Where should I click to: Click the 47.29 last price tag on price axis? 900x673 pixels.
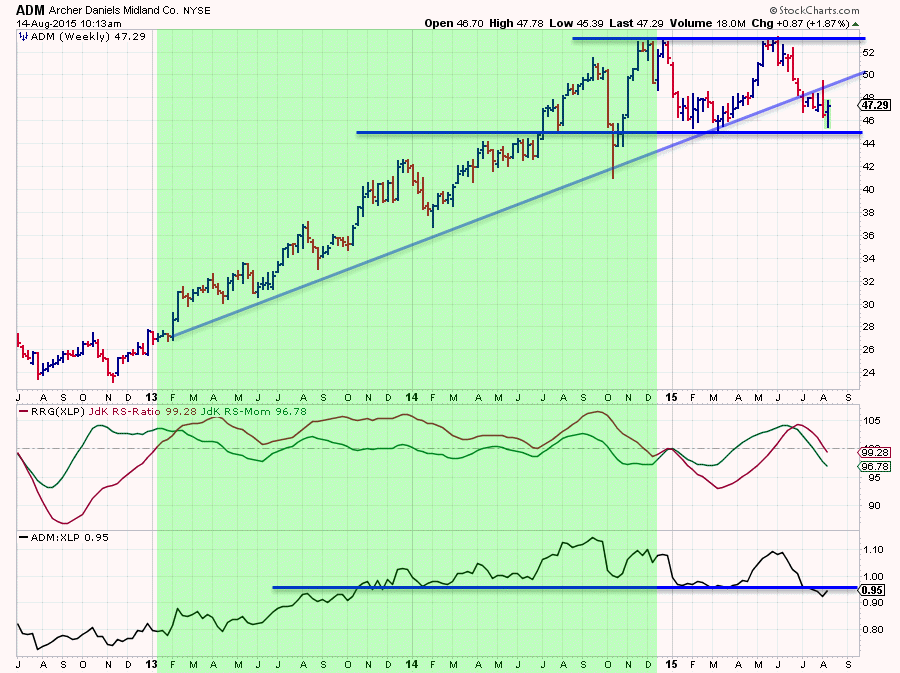click(875, 105)
